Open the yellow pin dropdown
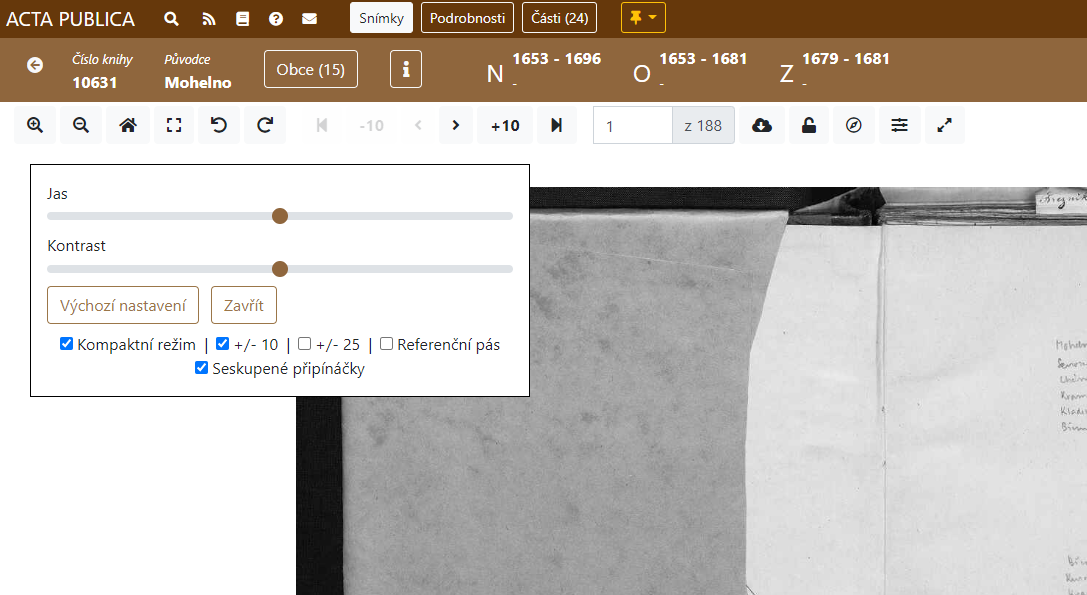Image resolution: width=1087 pixels, height=595 pixels. click(643, 18)
